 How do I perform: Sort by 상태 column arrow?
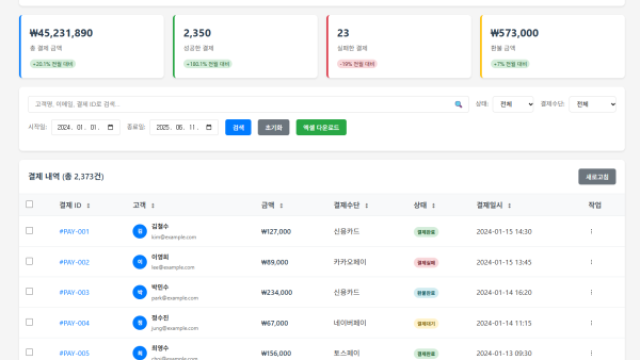coord(433,206)
